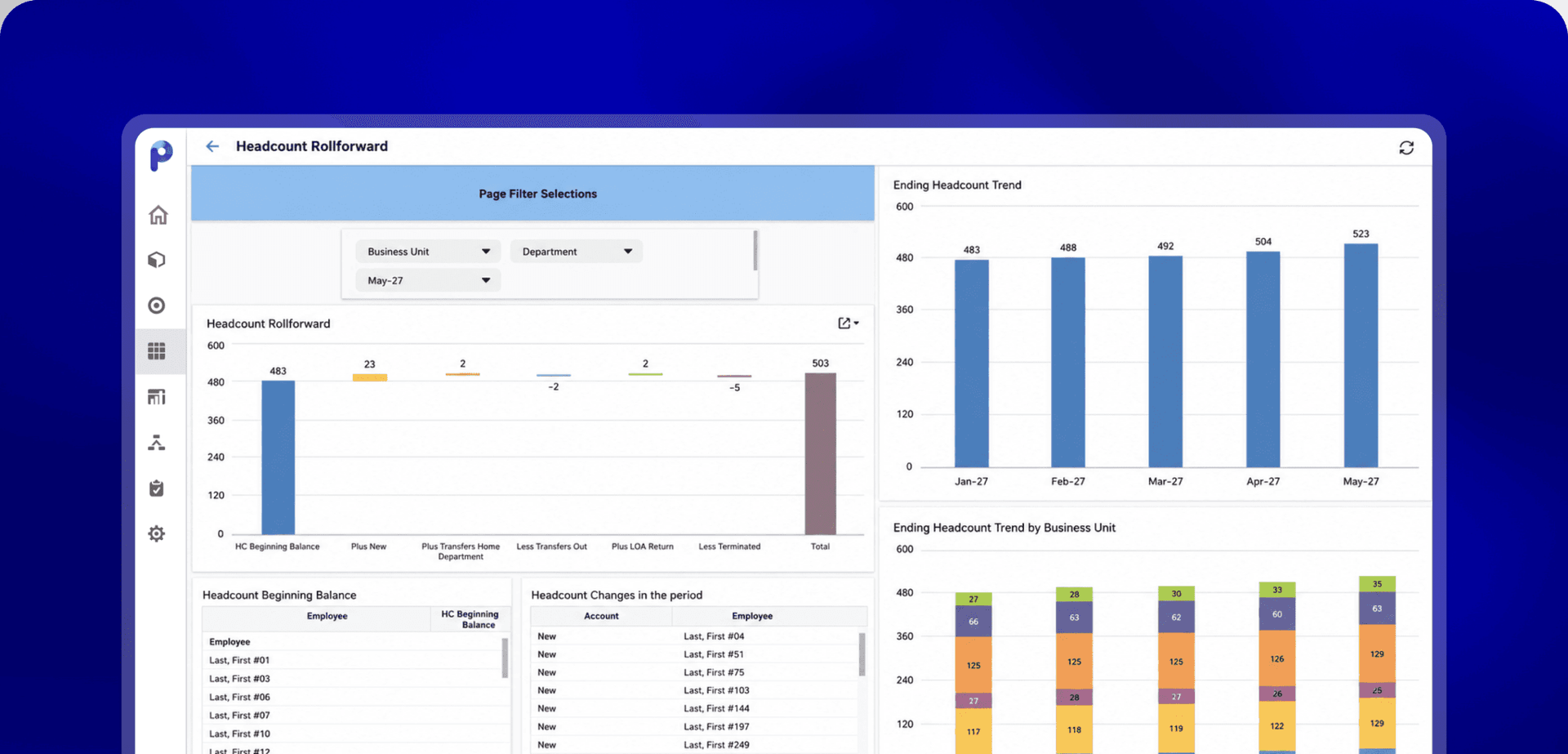Click the filter panel scrollbar
This screenshot has height=754, width=1568.
click(755, 250)
